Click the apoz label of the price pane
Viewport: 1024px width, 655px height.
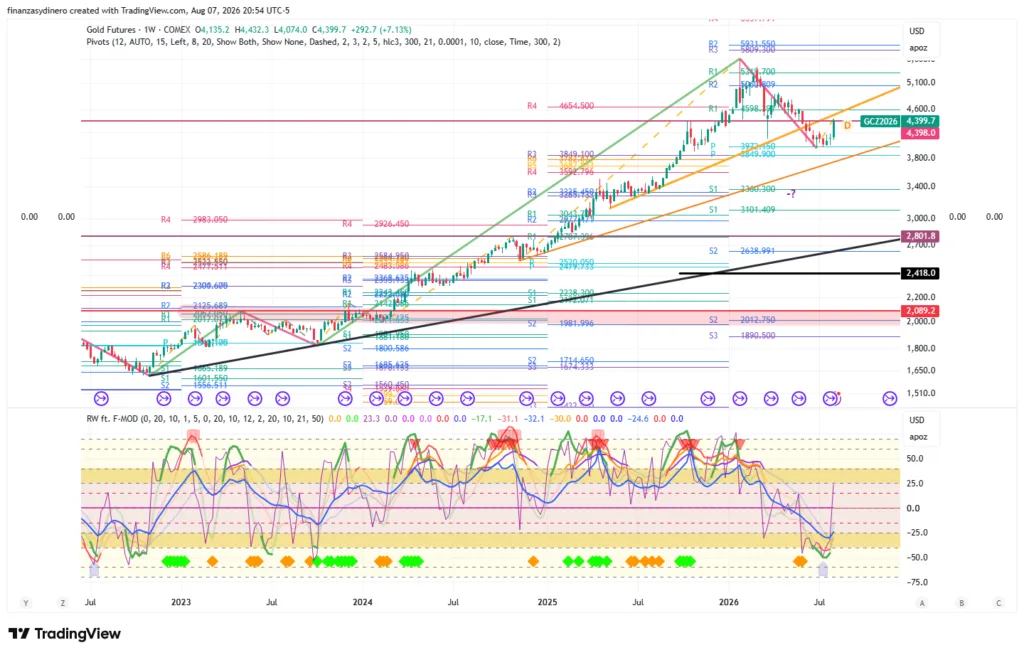(918, 48)
